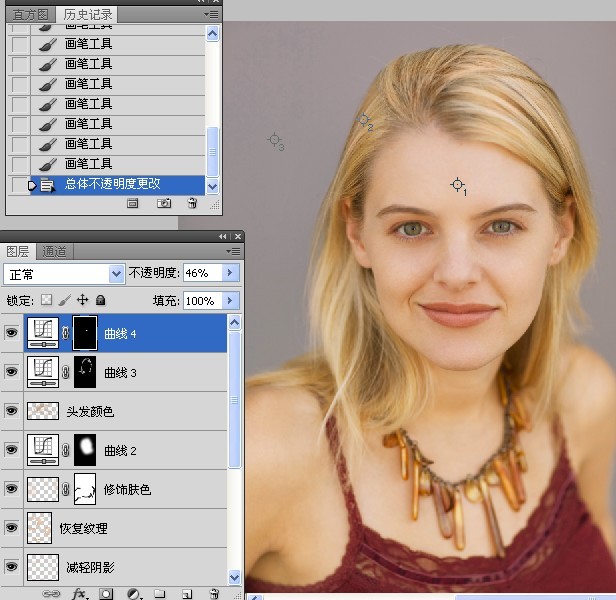The height and width of the screenshot is (600, 616).
Task: Delete history state with trash icon
Action: [x=192, y=203]
